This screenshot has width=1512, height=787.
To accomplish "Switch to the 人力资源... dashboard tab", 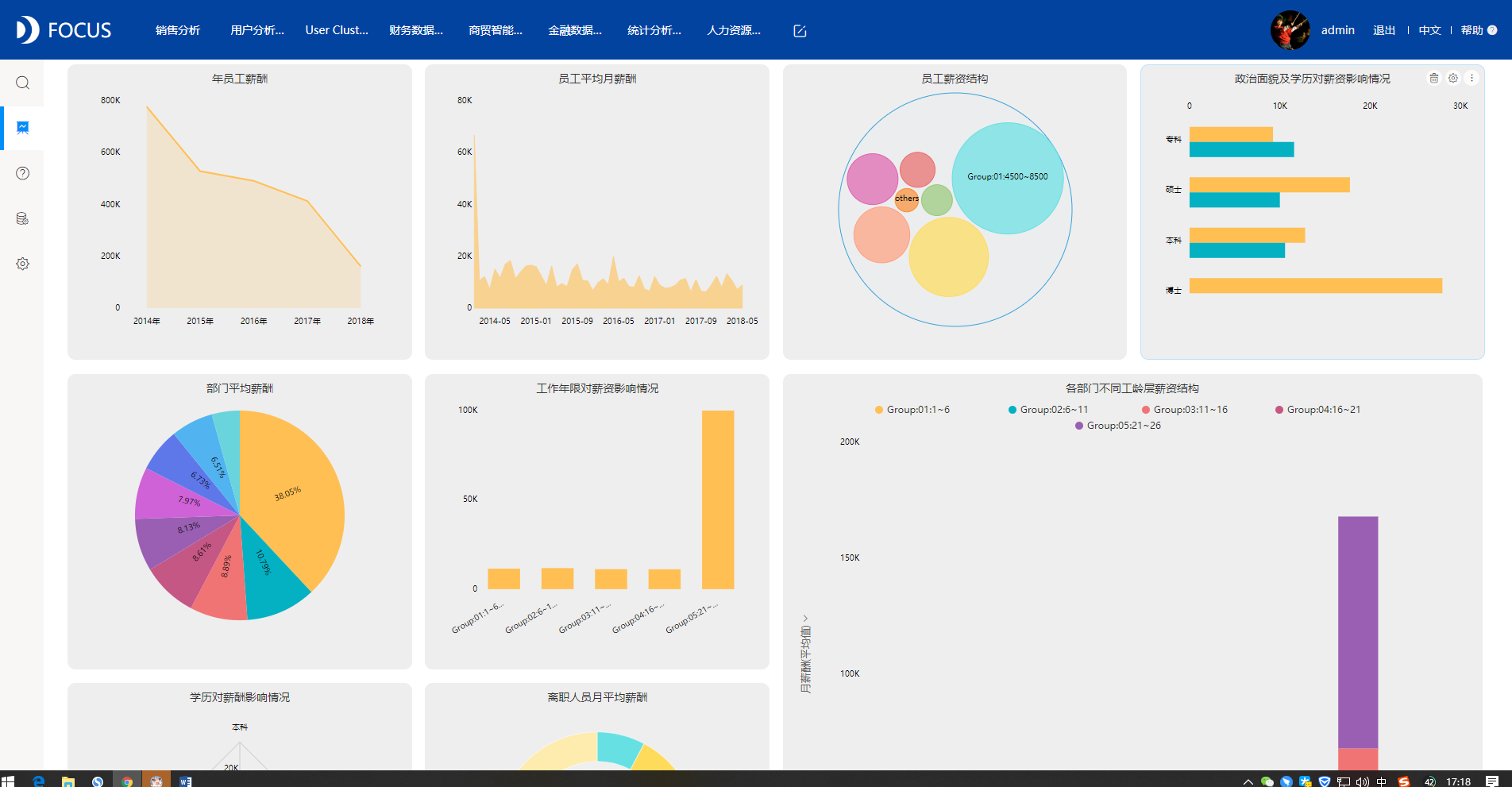I will click(734, 30).
